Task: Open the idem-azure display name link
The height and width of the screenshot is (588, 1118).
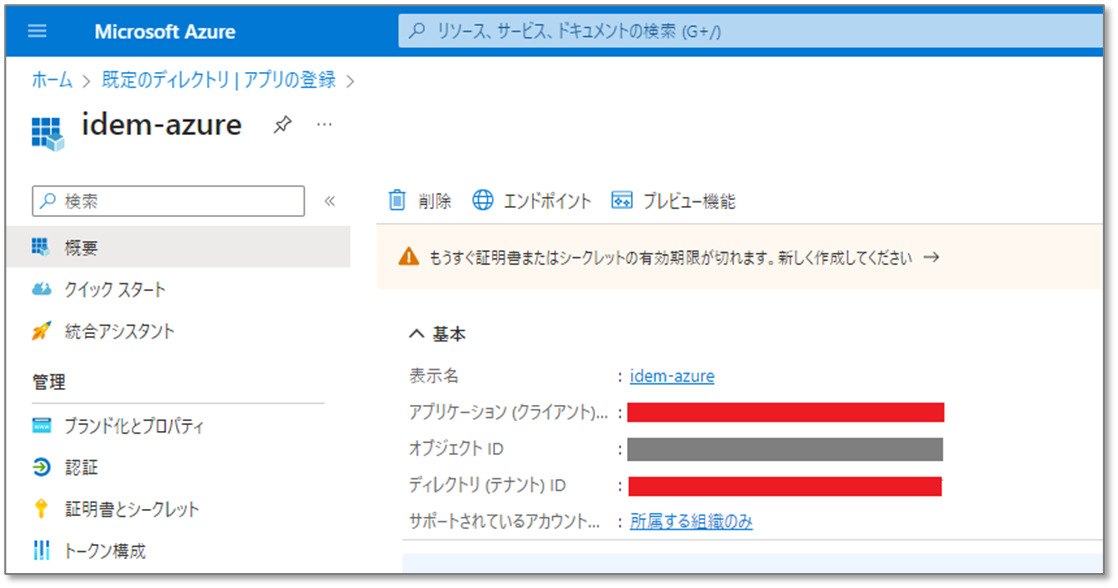Action: point(672,376)
